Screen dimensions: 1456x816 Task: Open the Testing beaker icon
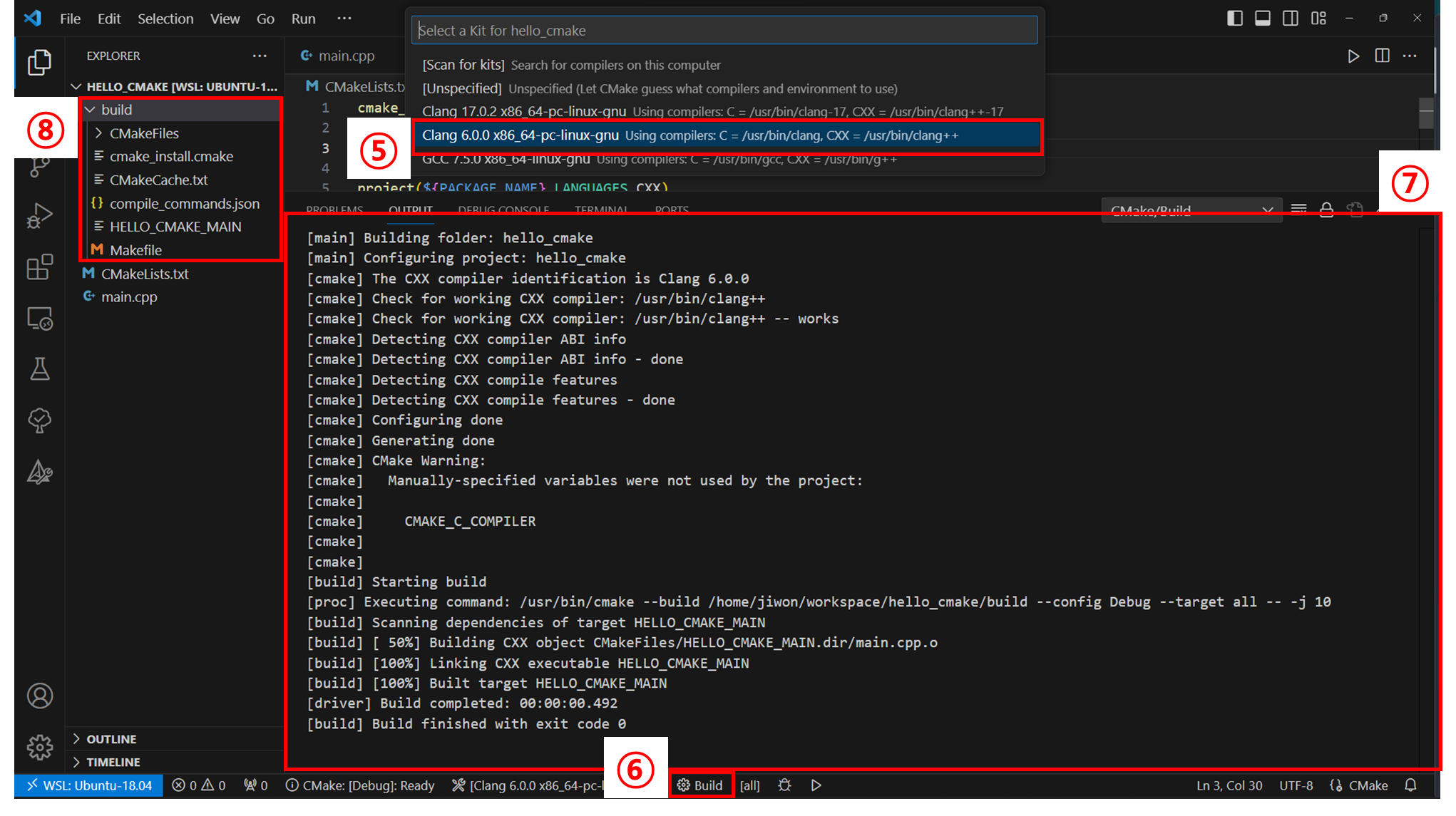click(39, 369)
